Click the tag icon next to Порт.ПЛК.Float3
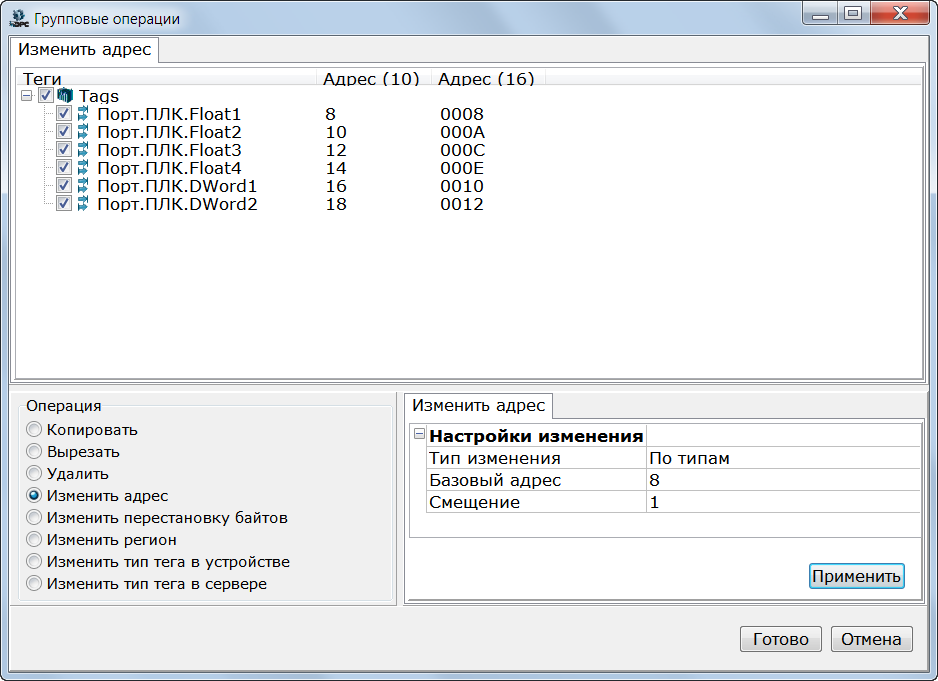This screenshot has width=938, height=681. 83,151
